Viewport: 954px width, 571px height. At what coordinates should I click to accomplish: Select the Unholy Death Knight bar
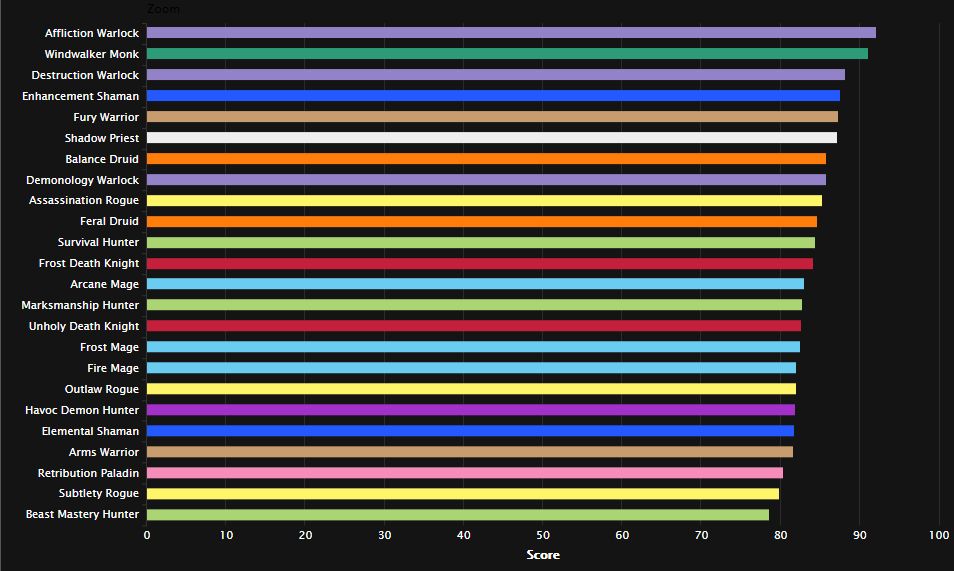(x=474, y=326)
